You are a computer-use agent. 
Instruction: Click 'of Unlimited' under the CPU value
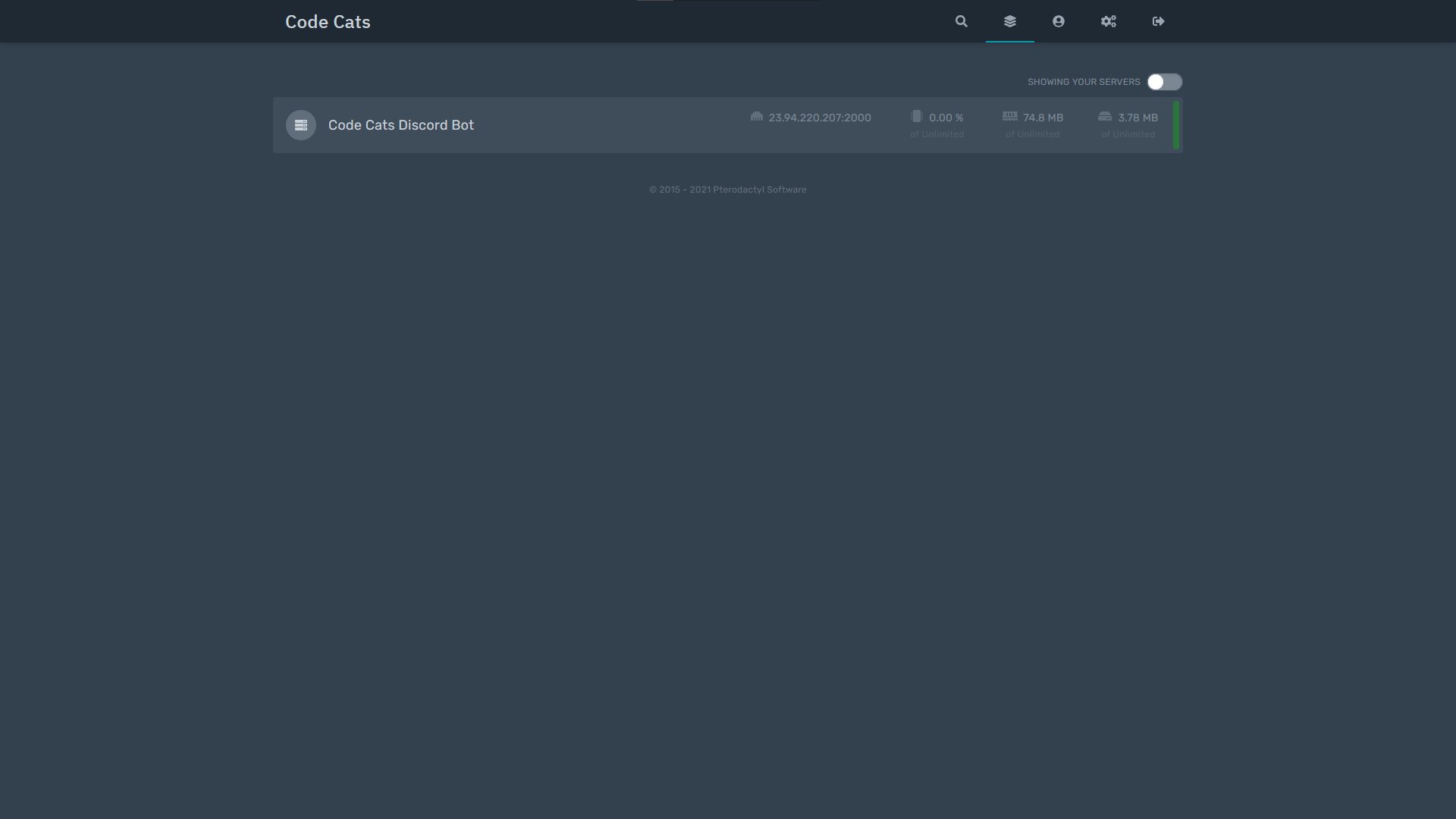click(x=937, y=134)
